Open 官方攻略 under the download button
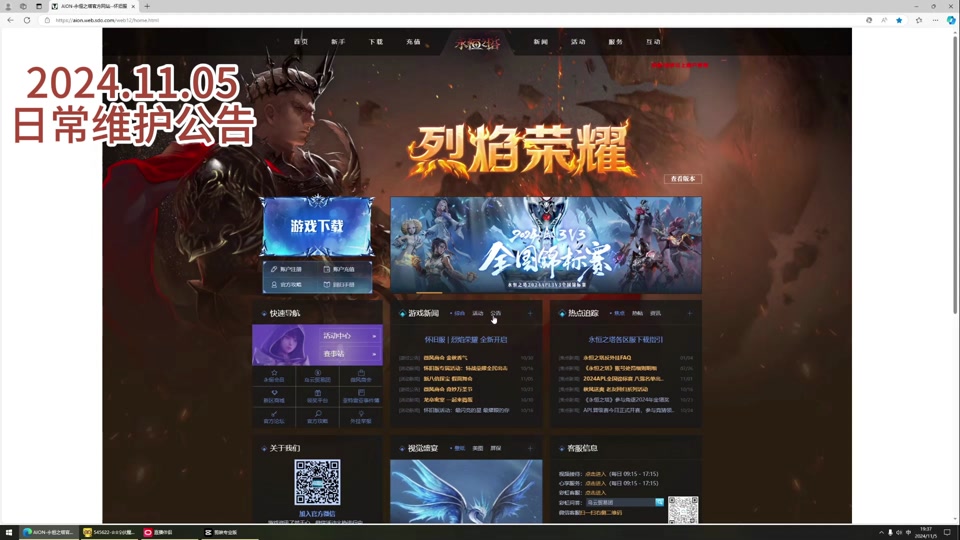960x540 pixels. [287, 285]
